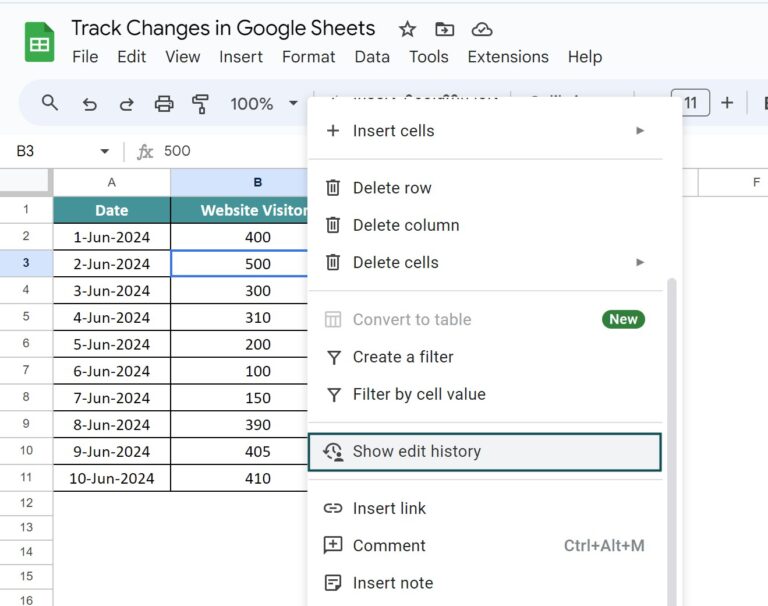Select column A header
Screen dimensions: 768x606
coord(112,183)
